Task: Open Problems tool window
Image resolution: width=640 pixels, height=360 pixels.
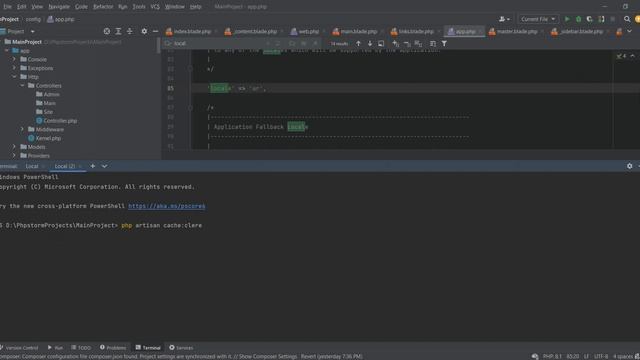Action: click(113, 348)
